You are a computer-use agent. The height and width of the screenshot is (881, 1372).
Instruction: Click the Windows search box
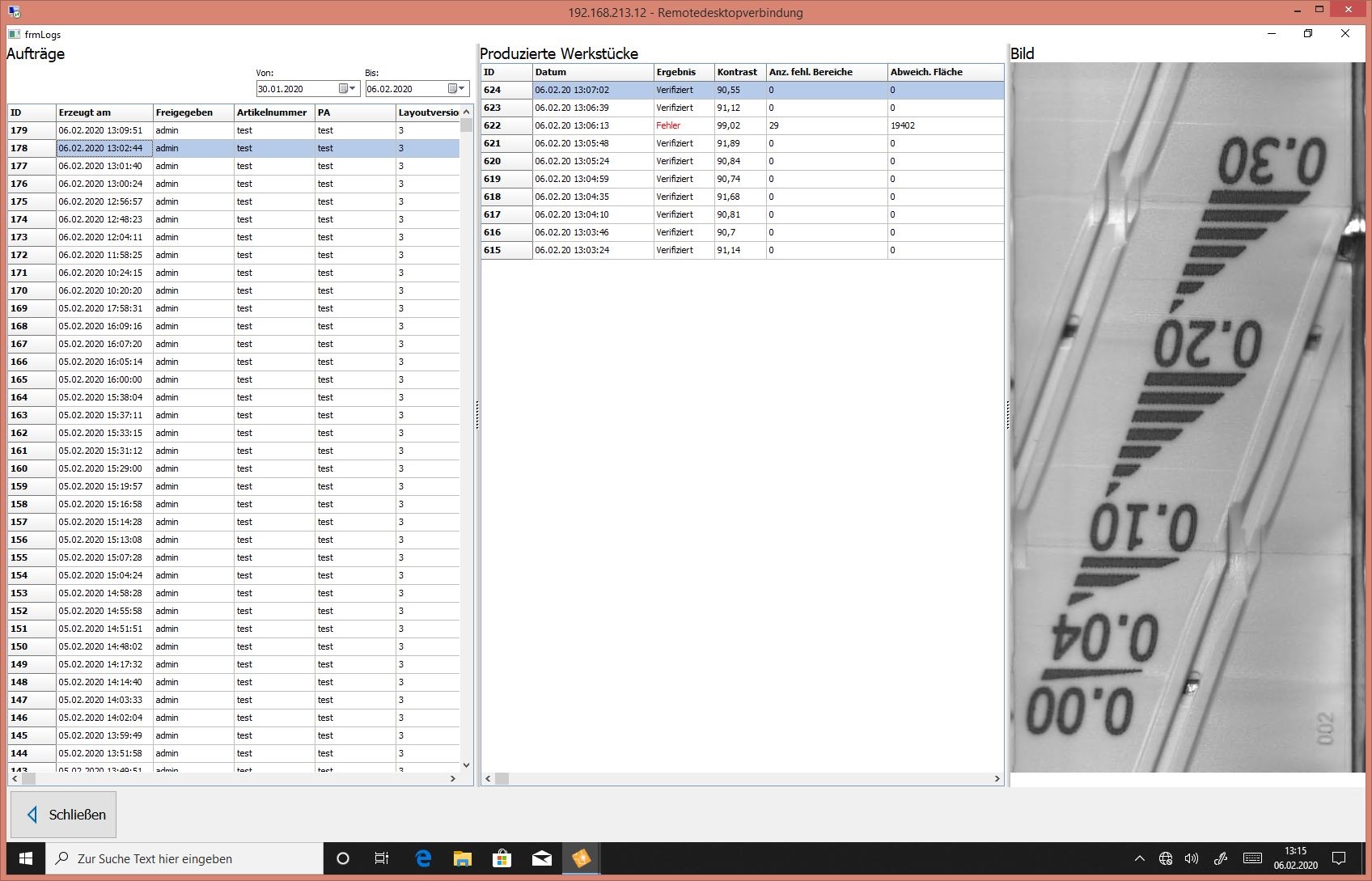coord(184,858)
